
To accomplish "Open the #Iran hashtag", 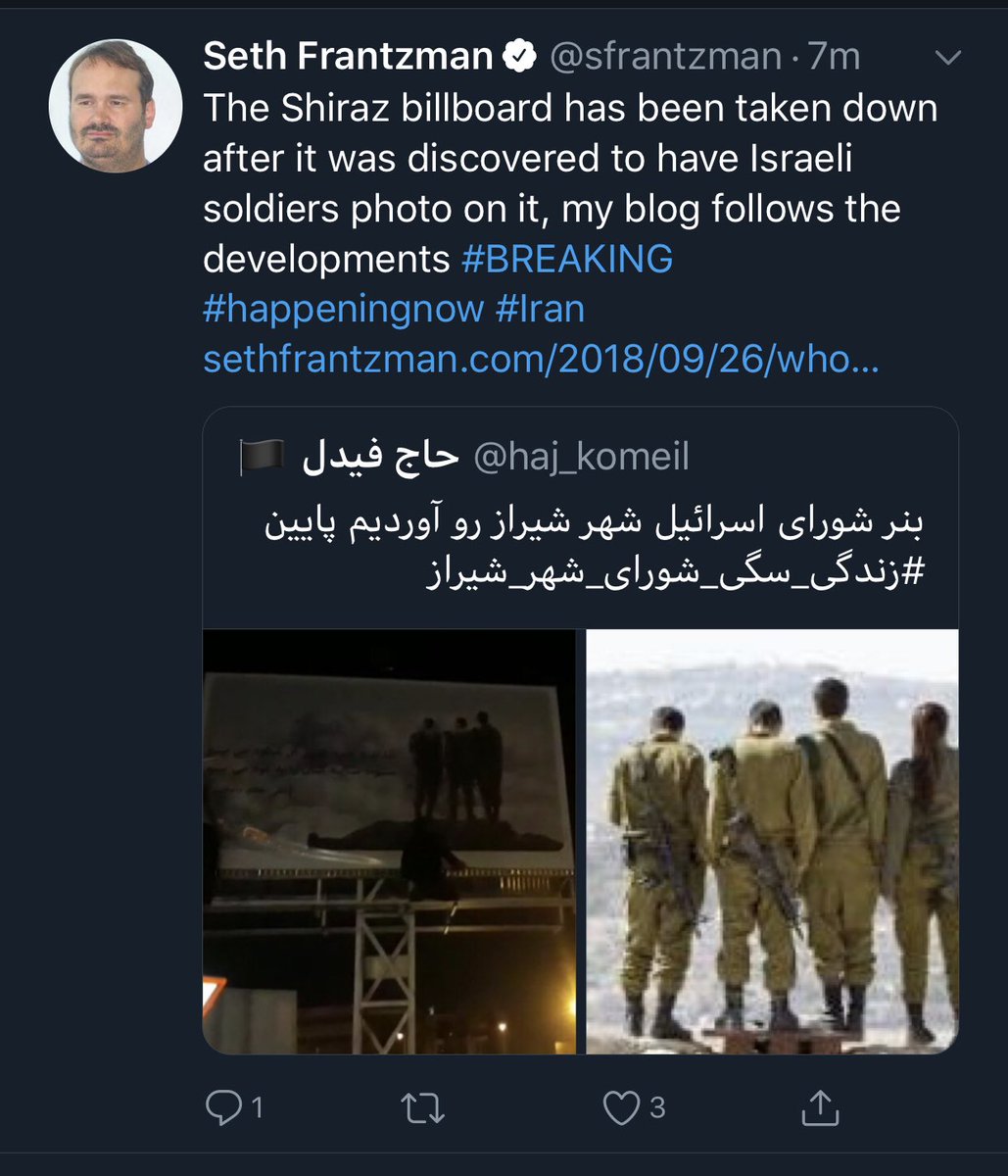I will pyautogui.click(x=540, y=310).
